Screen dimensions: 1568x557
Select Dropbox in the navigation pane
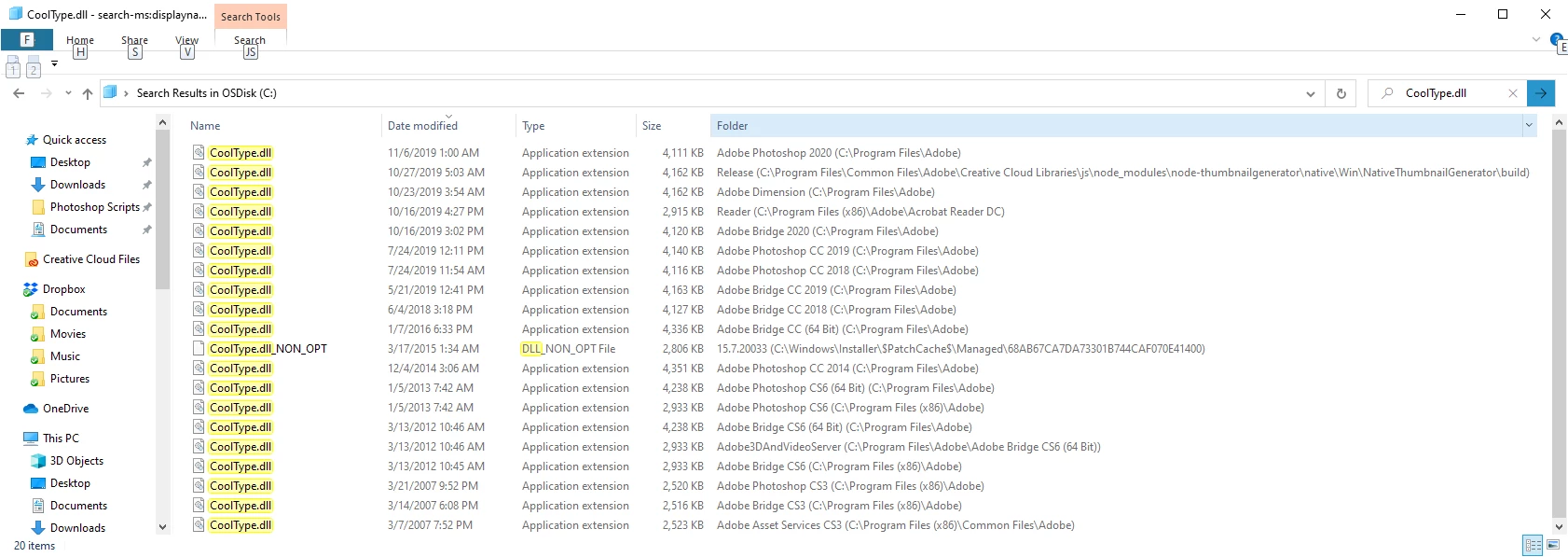tap(63, 289)
